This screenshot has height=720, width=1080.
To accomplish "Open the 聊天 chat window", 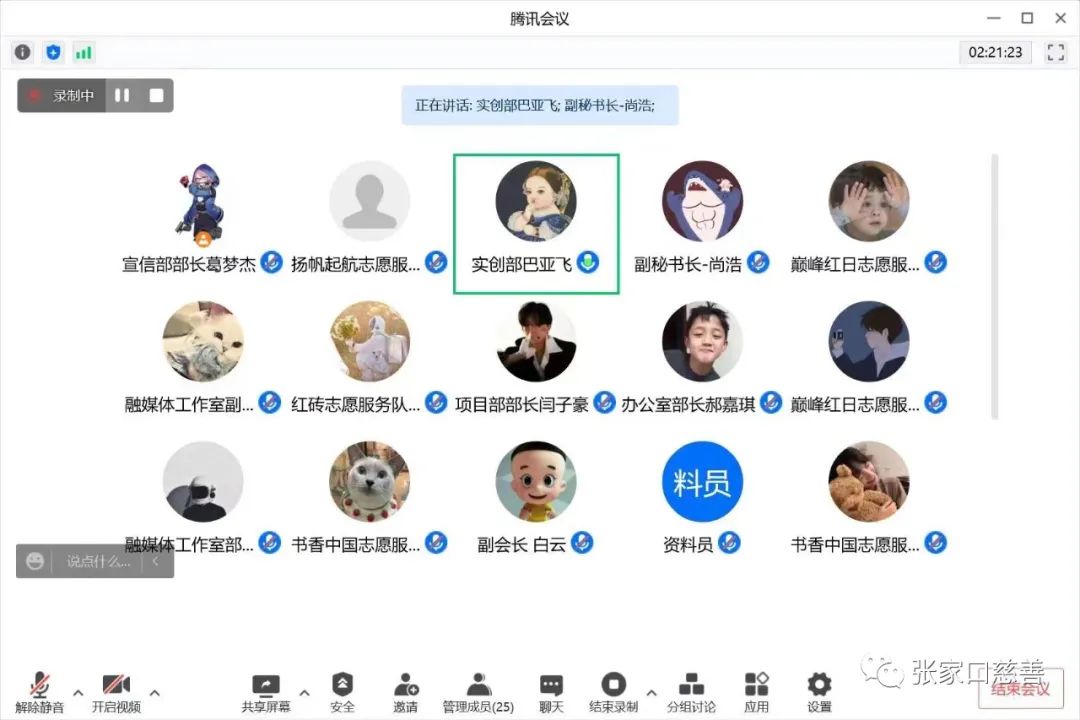I will pos(551,692).
